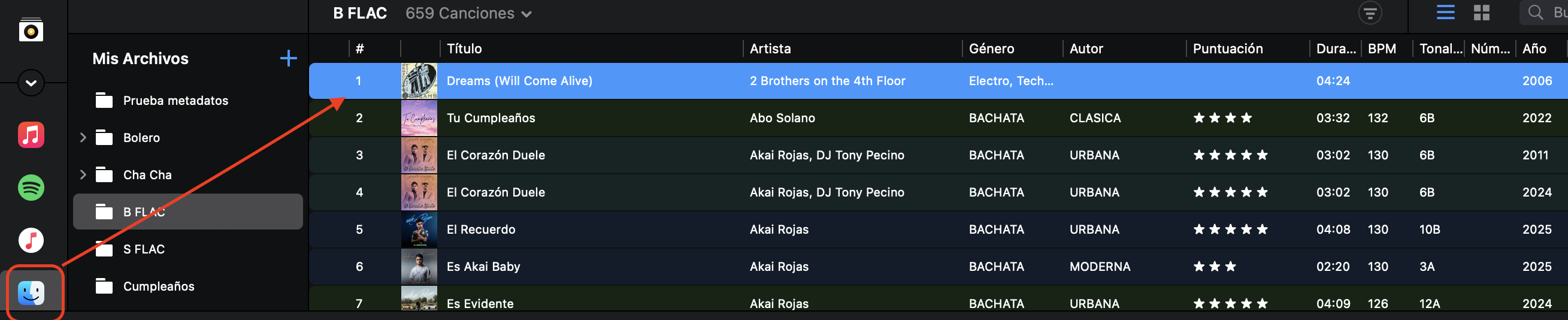Click the vinyl record icon at top
Screen dimensions: 1568x320
(31, 31)
